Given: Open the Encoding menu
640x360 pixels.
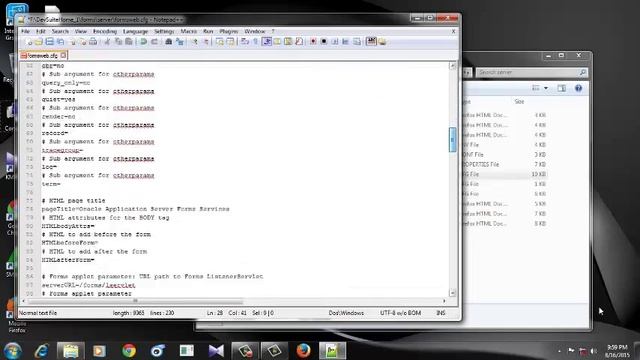Looking at the screenshot, I should [x=105, y=31].
